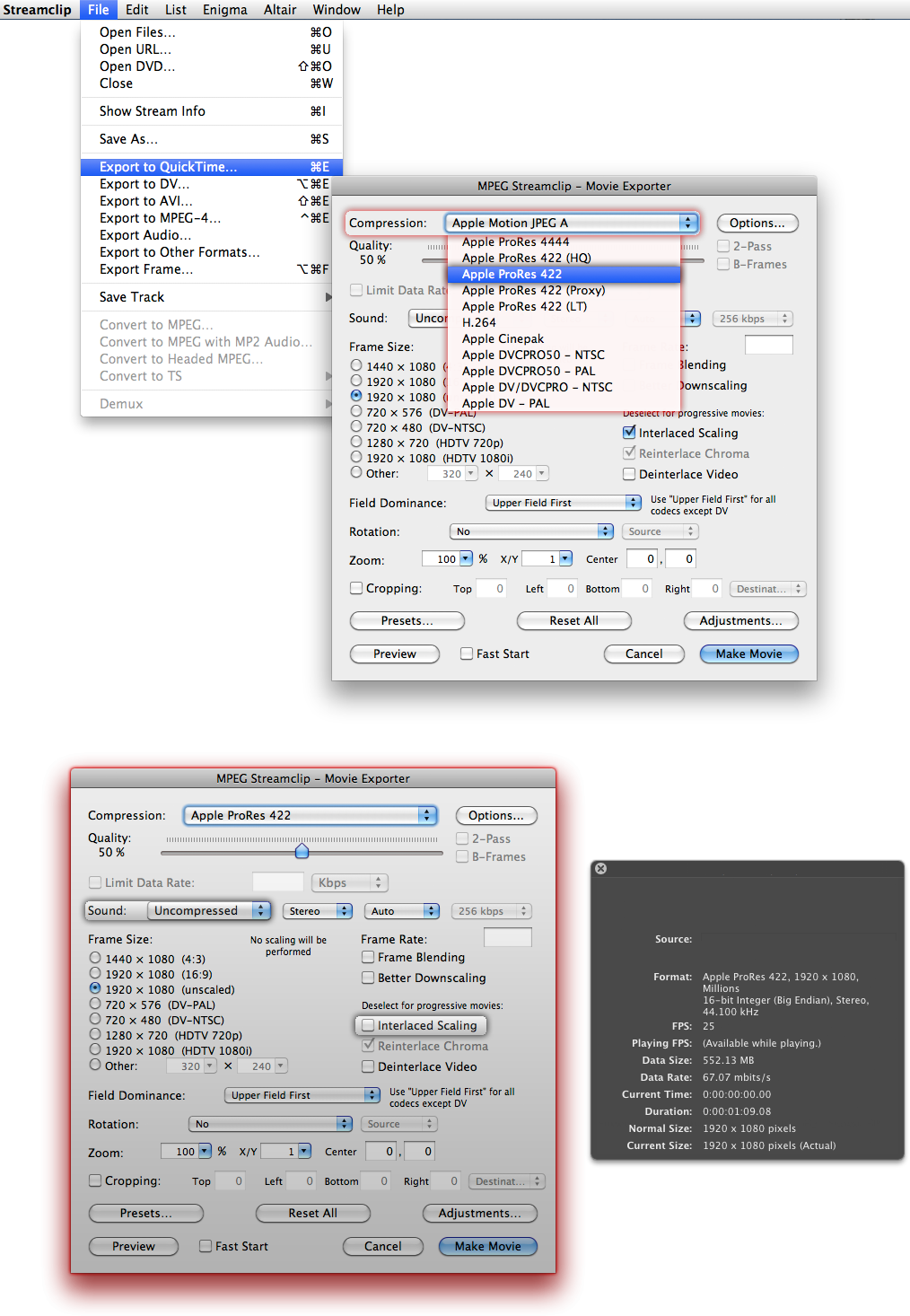910x1316 pixels.
Task: Click Cancel in lower exporter
Action: click(383, 1246)
